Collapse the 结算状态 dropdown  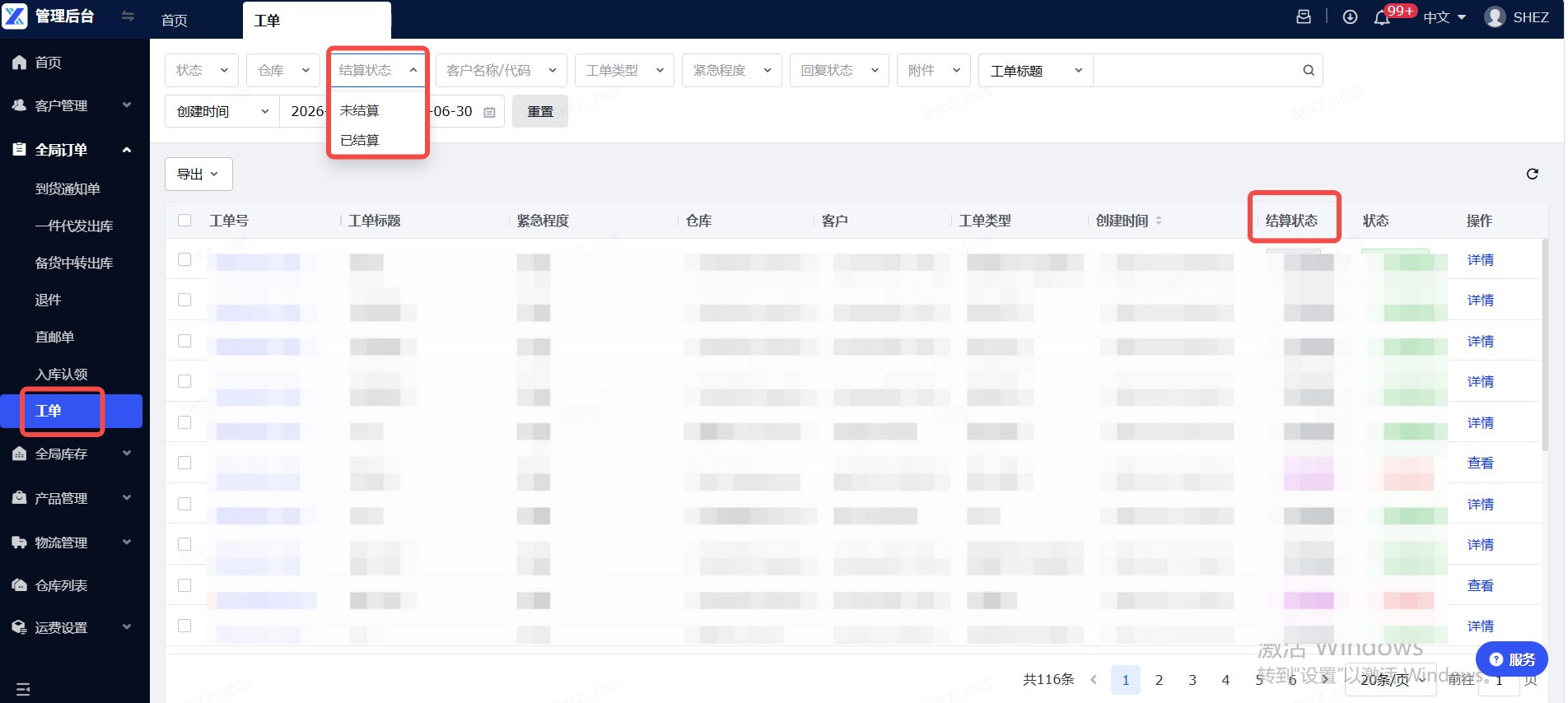click(x=378, y=70)
